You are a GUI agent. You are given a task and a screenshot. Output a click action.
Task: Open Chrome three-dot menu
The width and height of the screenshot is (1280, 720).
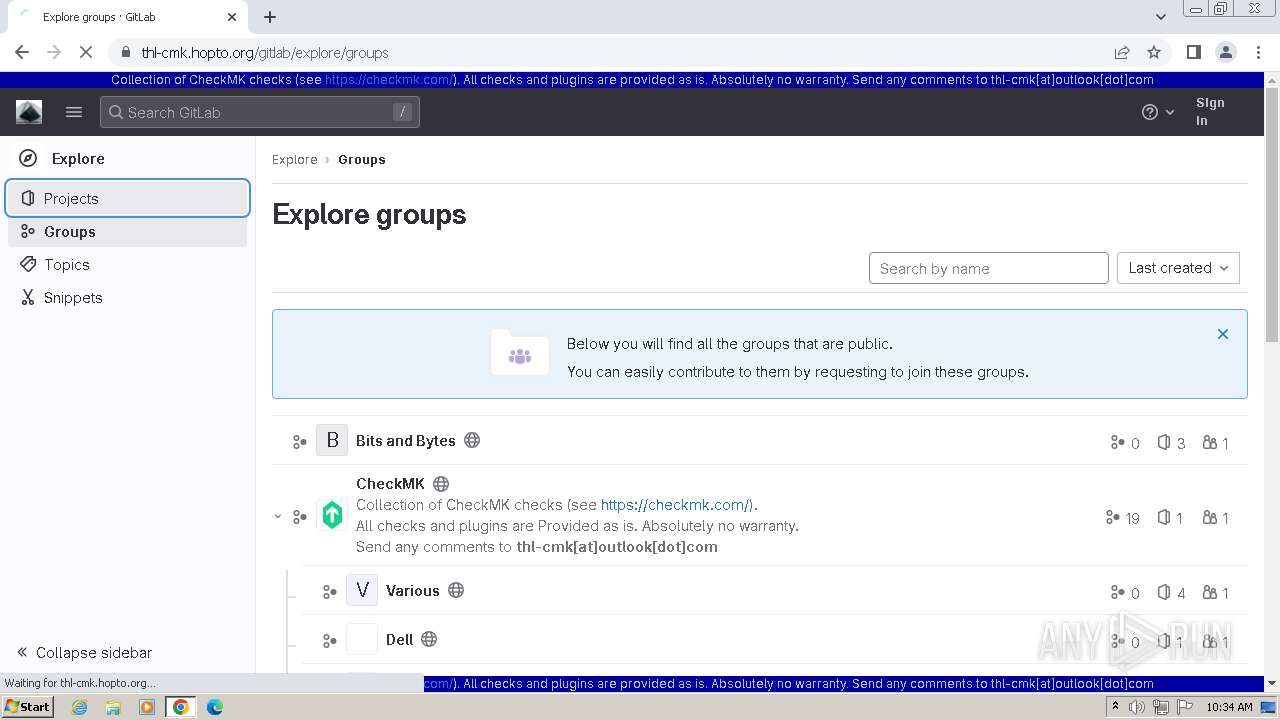click(1257, 52)
